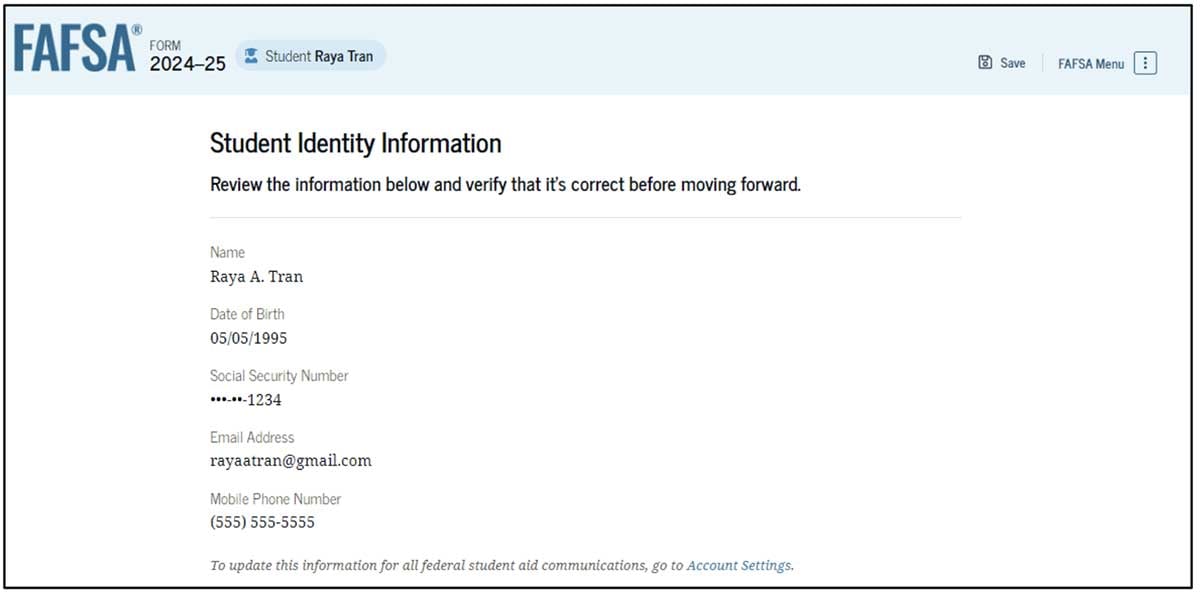This screenshot has height=596, width=1200.
Task: Click the Social Security Number label
Action: click(x=279, y=376)
